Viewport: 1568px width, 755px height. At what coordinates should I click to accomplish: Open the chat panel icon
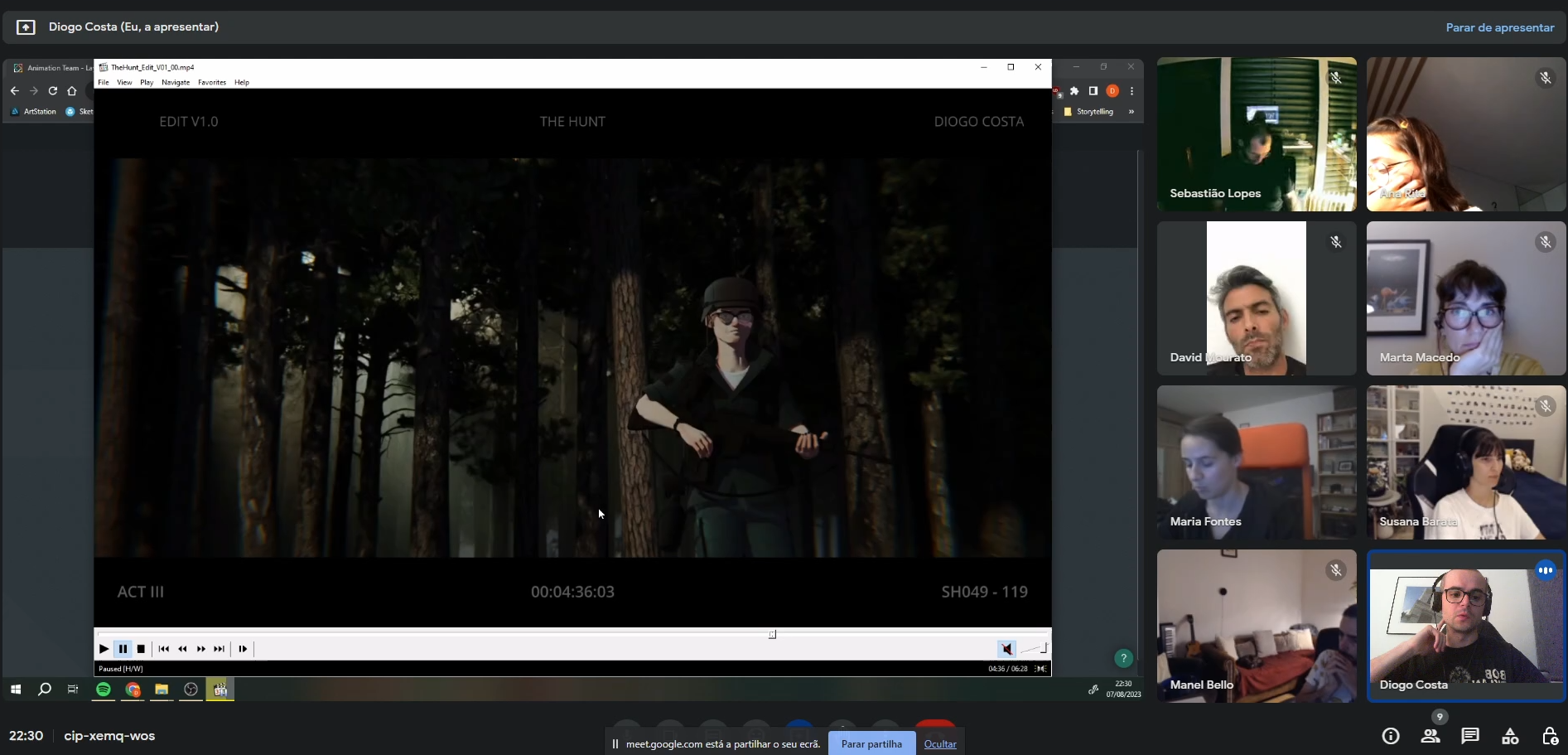click(1470, 736)
